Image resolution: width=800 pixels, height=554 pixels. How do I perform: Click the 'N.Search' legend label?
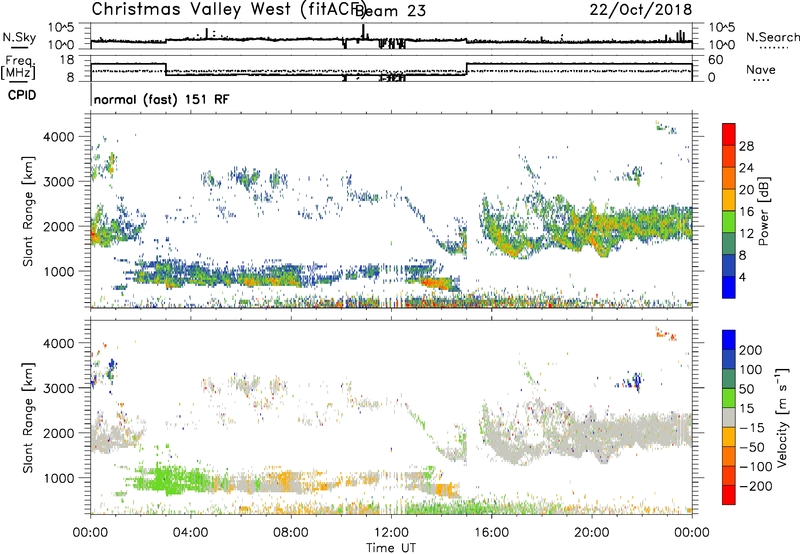(x=772, y=37)
